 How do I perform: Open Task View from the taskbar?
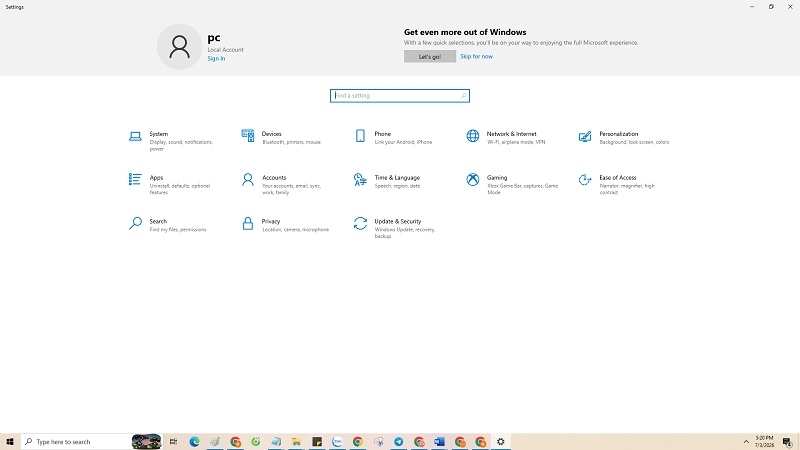173,441
